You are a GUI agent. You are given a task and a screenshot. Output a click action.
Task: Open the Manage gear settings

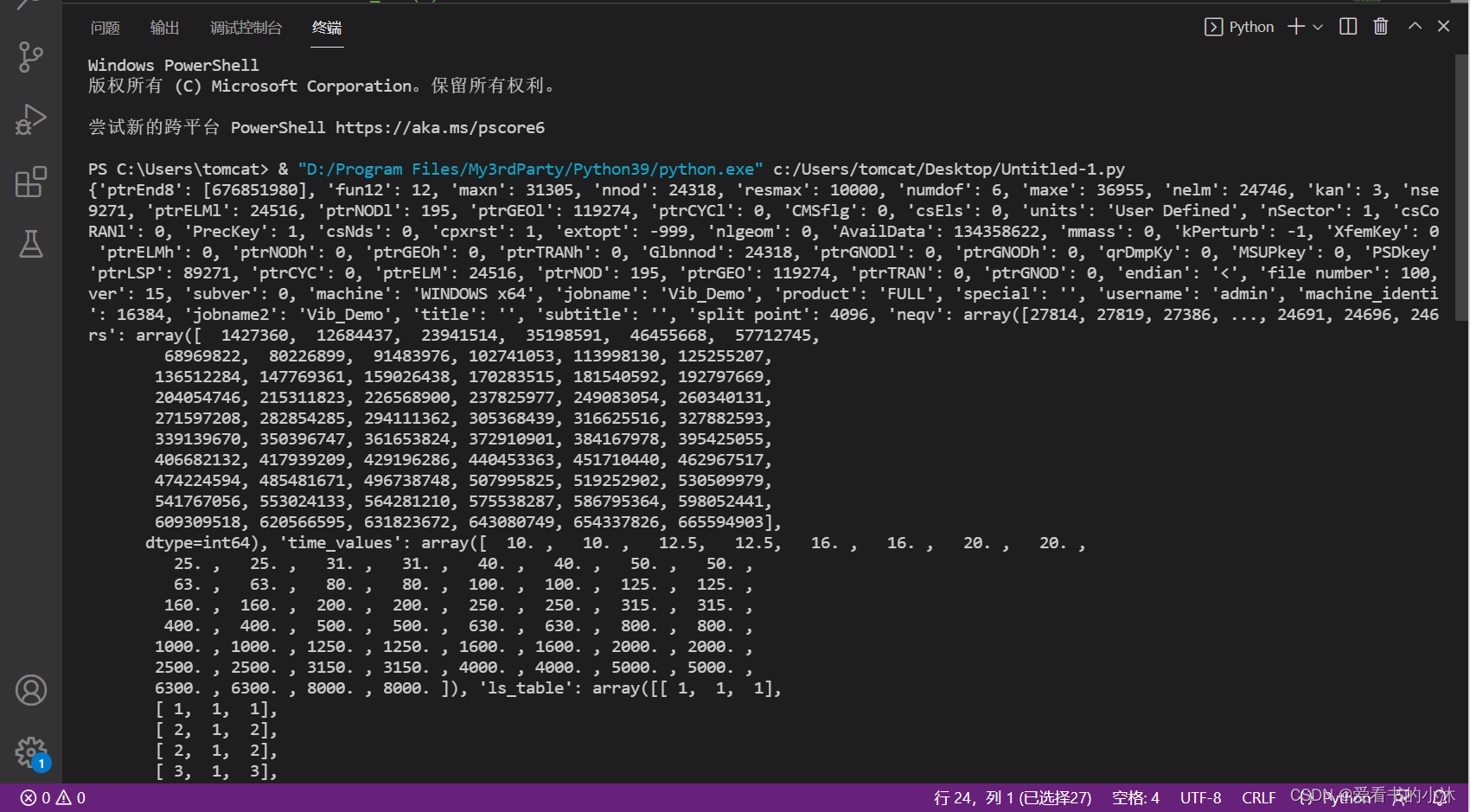tap(31, 752)
